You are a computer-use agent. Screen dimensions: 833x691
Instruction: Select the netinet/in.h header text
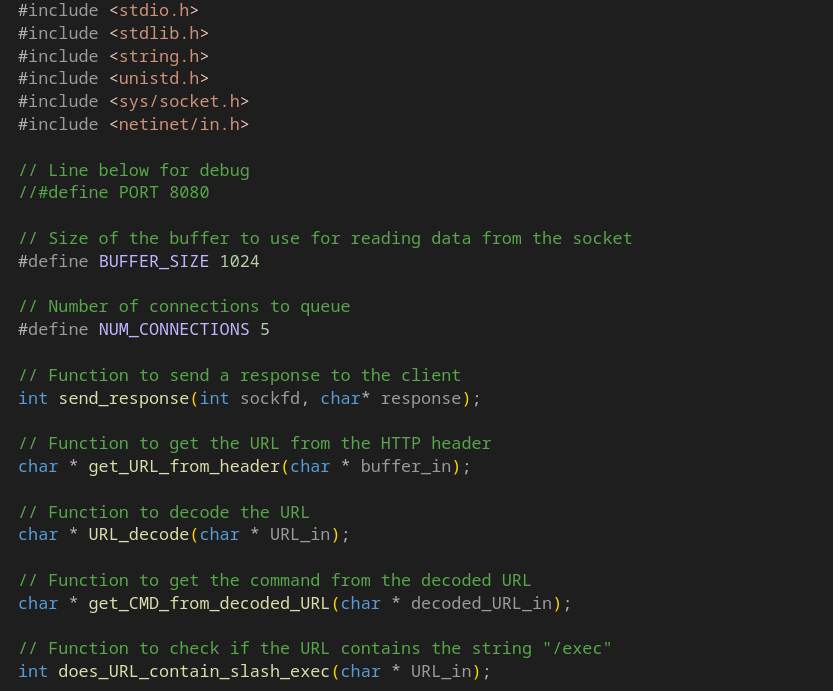coord(179,124)
